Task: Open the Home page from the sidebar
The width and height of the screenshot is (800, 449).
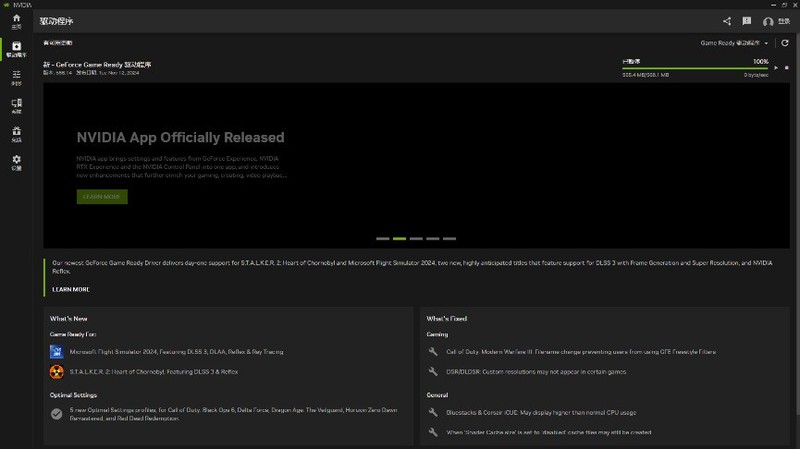Action: (x=16, y=21)
